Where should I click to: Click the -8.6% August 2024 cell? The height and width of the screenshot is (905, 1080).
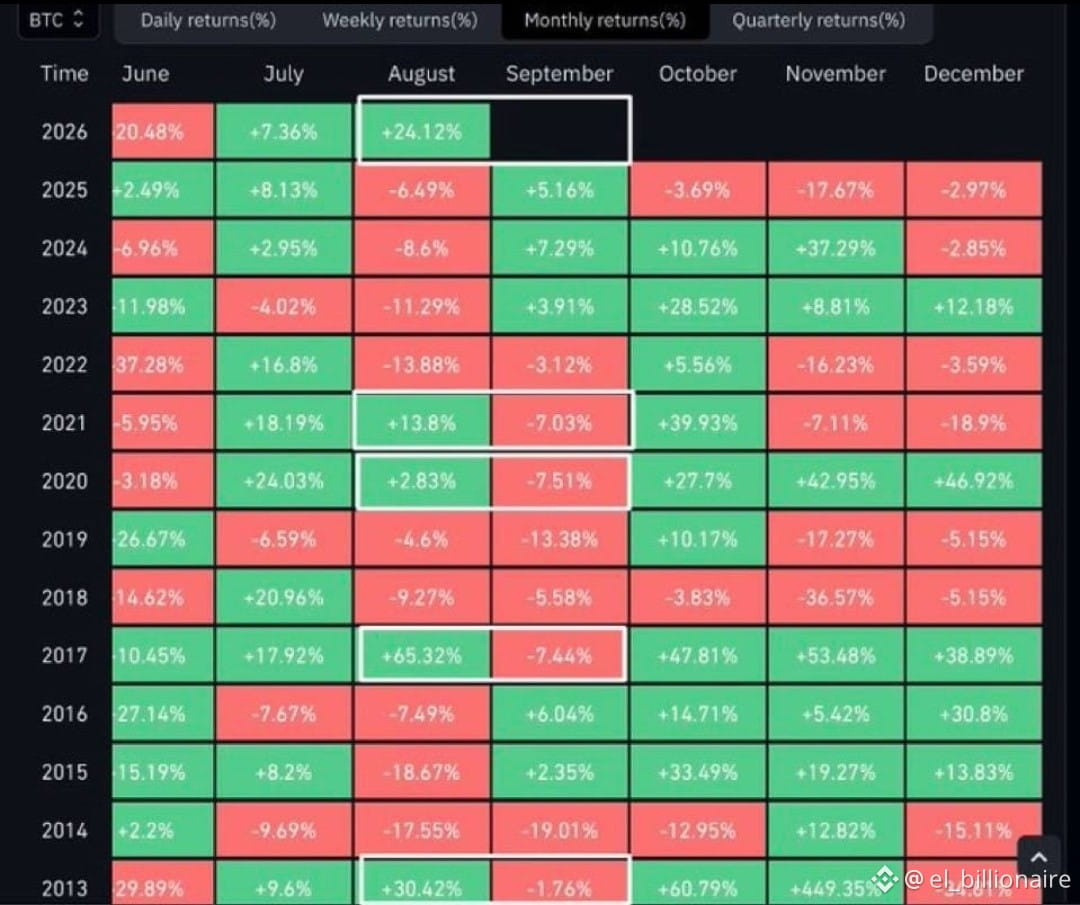click(x=422, y=248)
